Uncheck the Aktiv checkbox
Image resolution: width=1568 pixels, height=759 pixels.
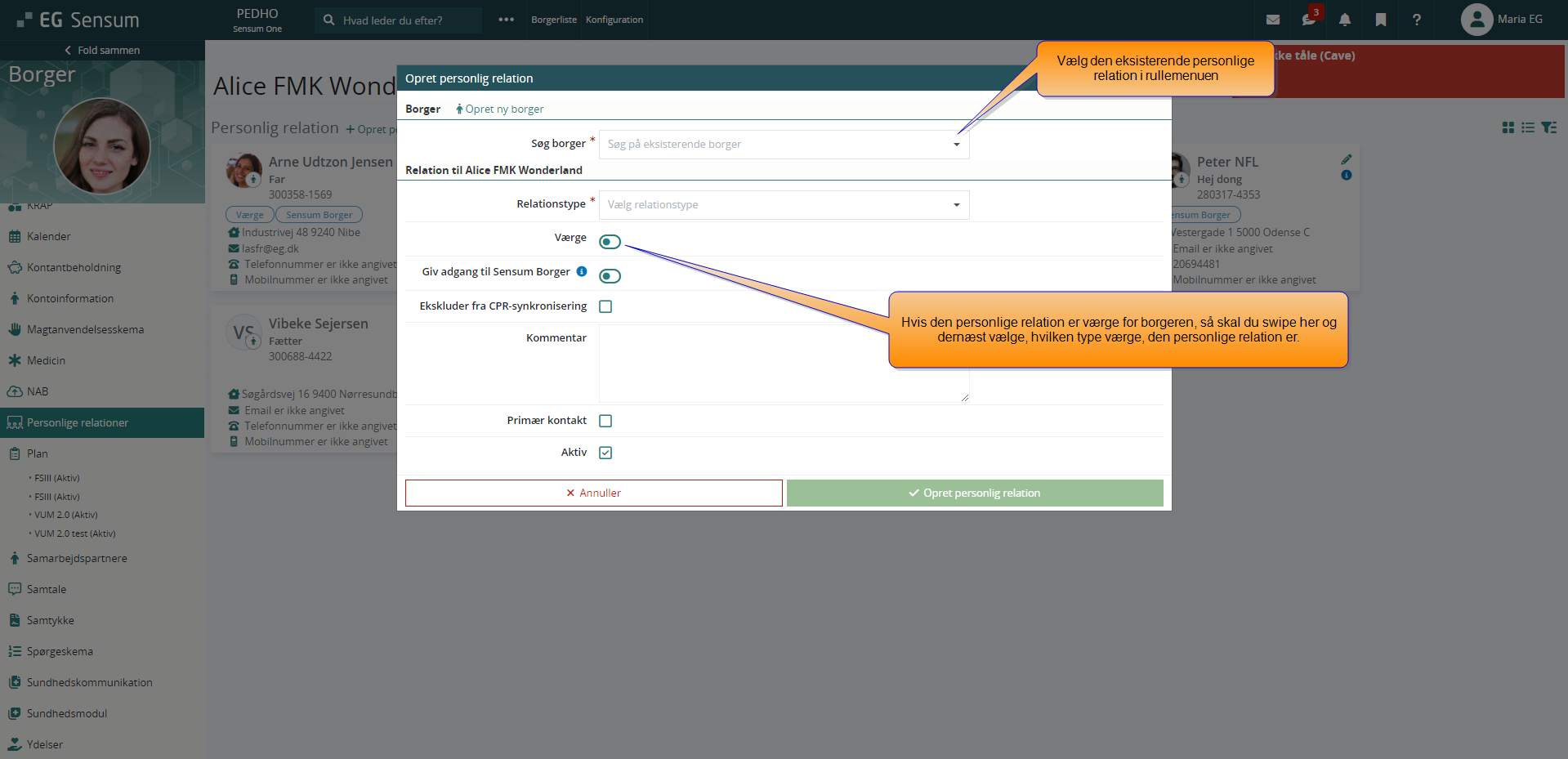(605, 453)
